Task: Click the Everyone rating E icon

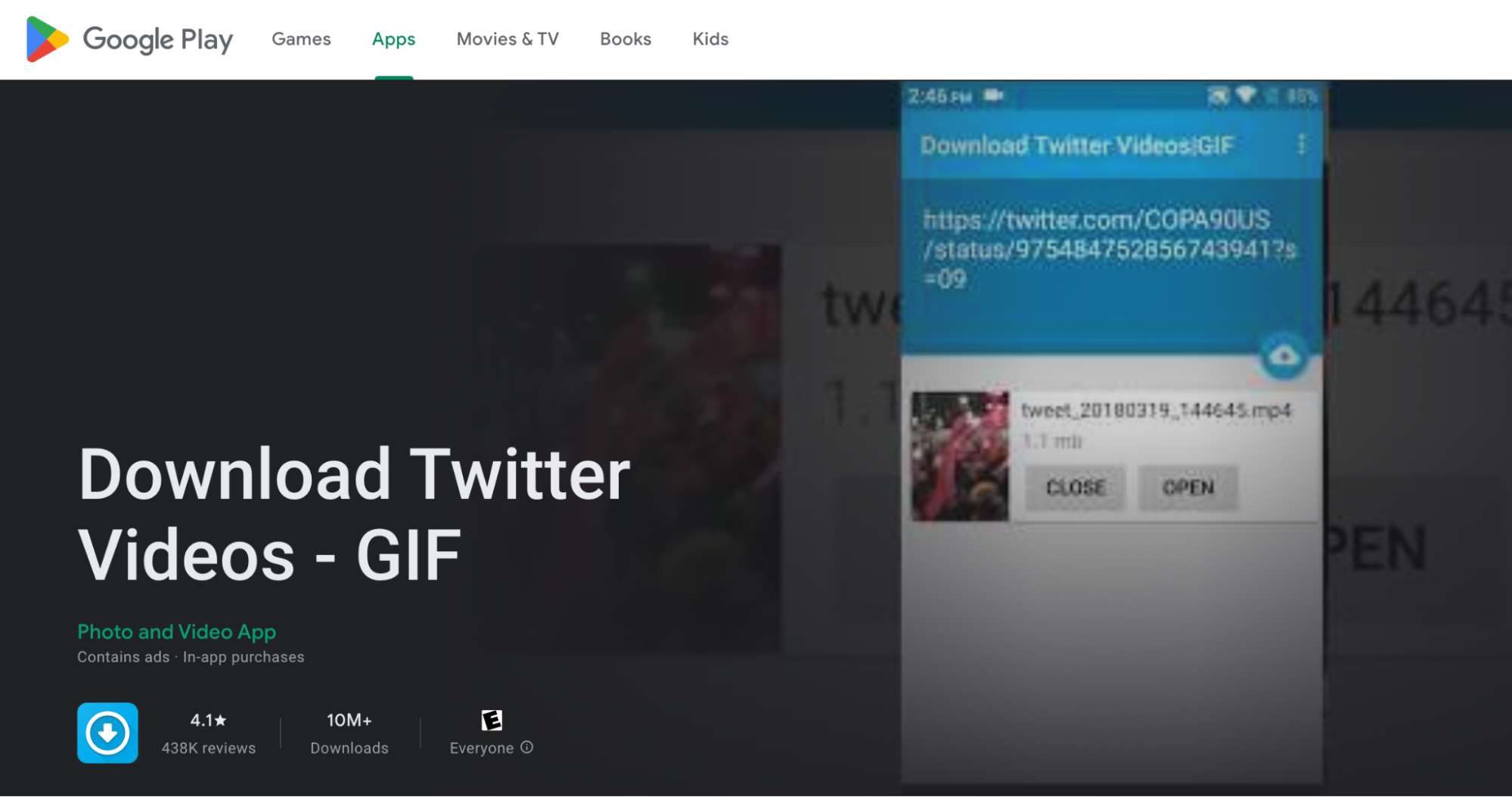Action: 492,720
